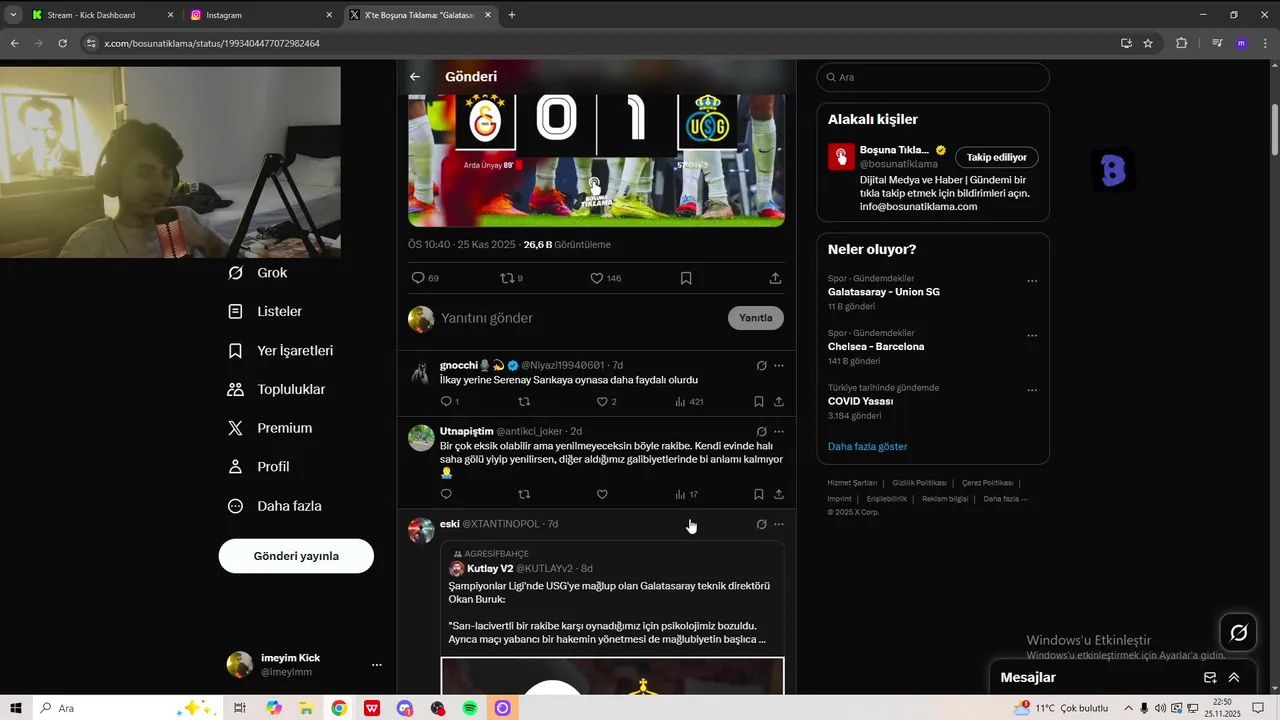Switch to the Instagram tab
1280x720 pixels.
pyautogui.click(x=261, y=15)
